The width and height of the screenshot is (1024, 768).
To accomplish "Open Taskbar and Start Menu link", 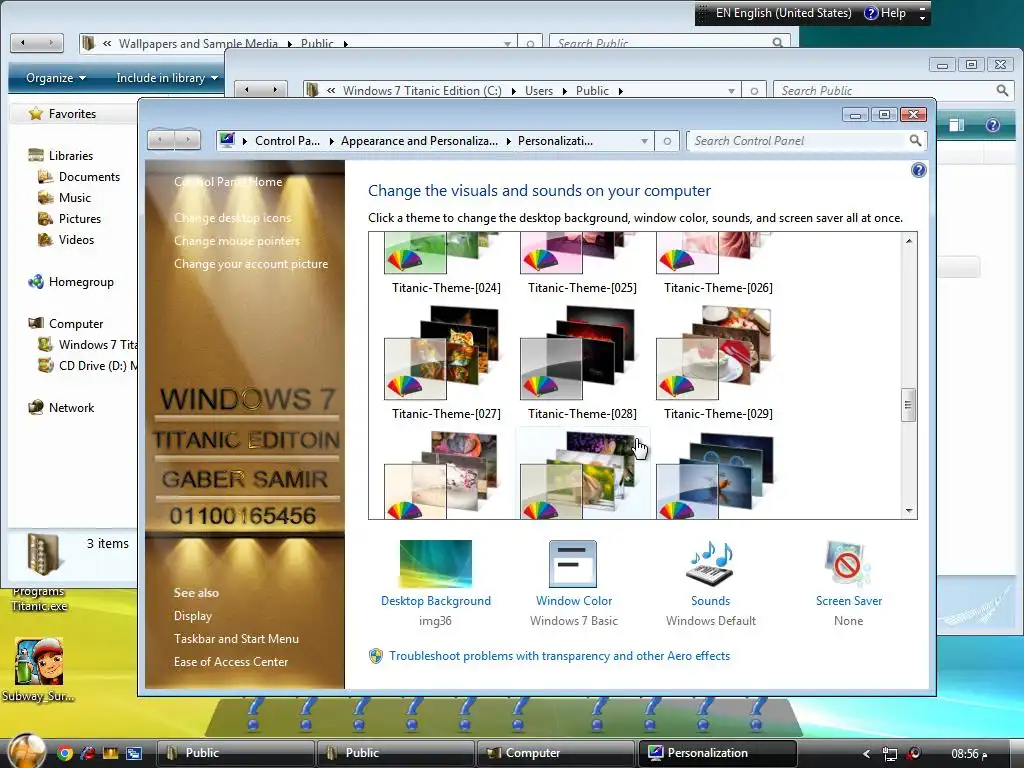I will pyautogui.click(x=236, y=639).
